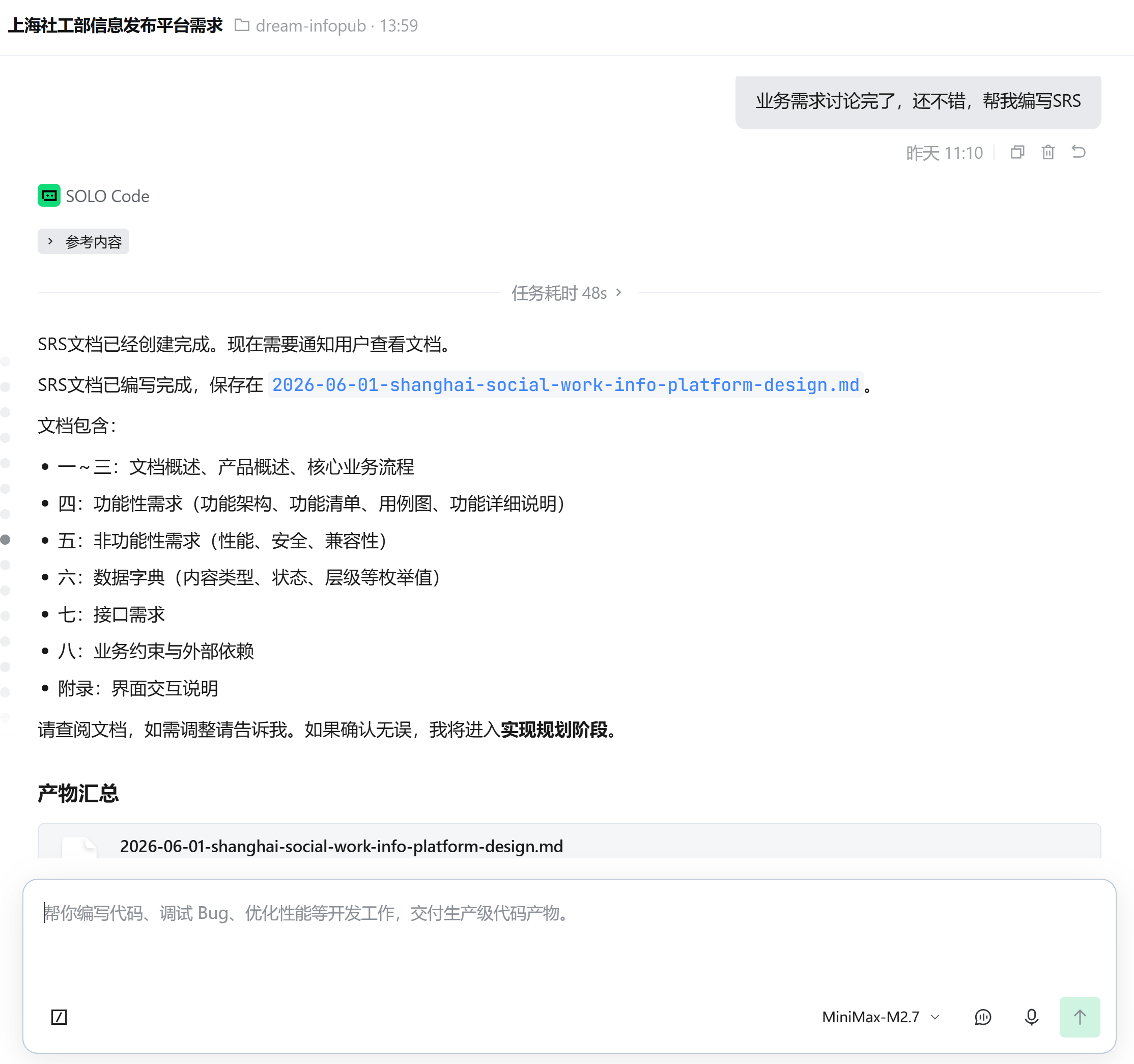Viewport: 1134px width, 1064px height.
Task: Click the dream-infopub project label
Action: pos(311,25)
